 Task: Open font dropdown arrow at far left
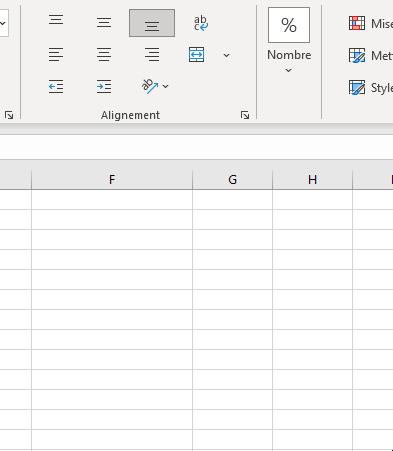coord(3,23)
